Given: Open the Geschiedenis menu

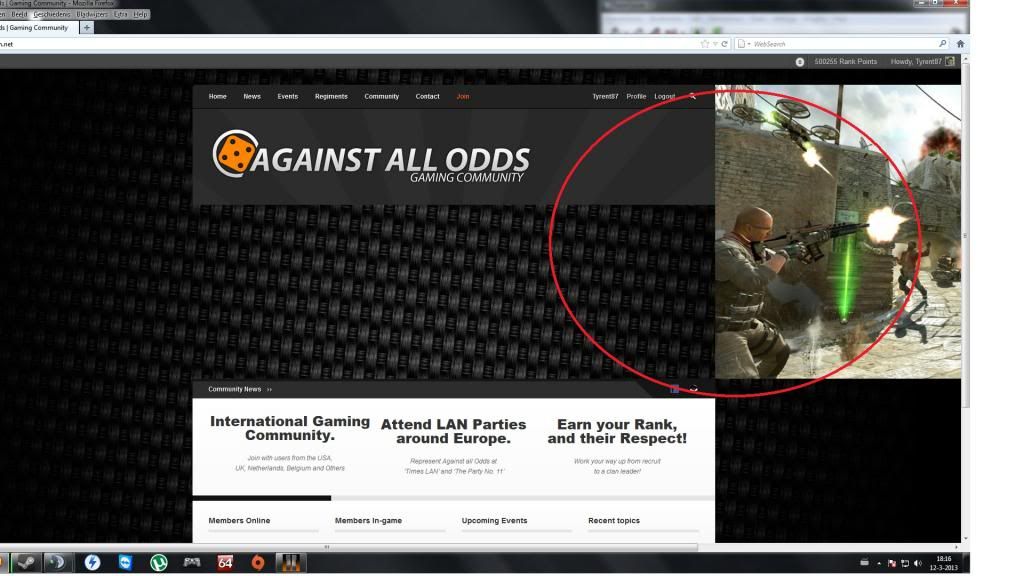Looking at the screenshot, I should 52,15.
